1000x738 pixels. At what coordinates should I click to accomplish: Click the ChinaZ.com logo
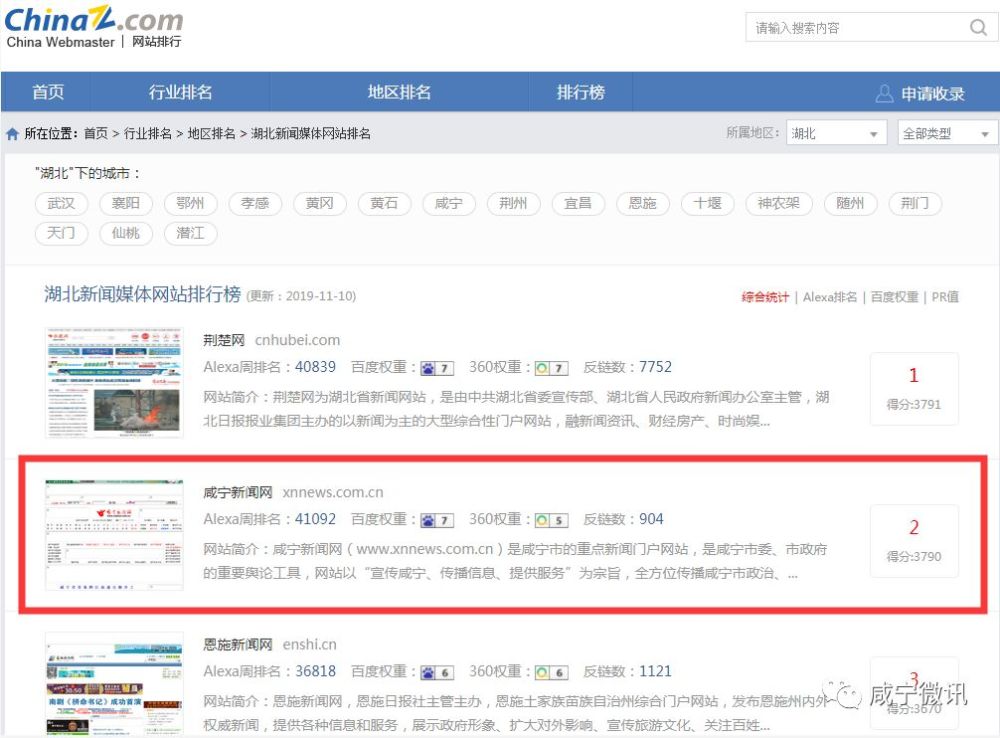pyautogui.click(x=94, y=28)
